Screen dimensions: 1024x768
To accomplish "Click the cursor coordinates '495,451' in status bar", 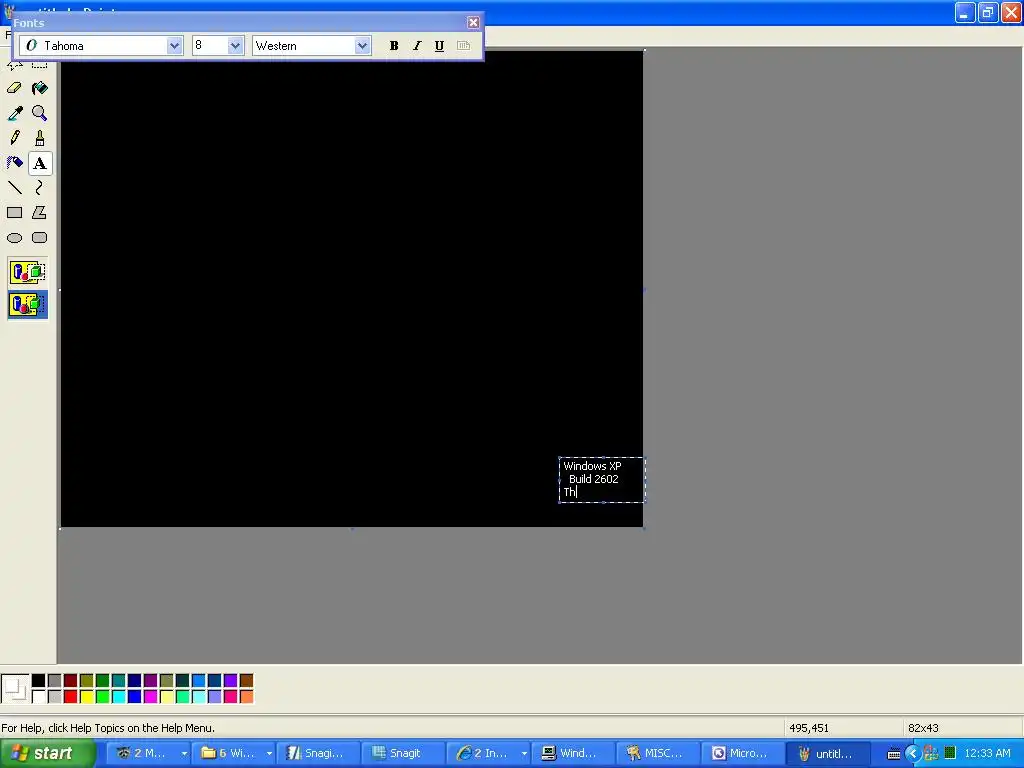I will tap(808, 728).
